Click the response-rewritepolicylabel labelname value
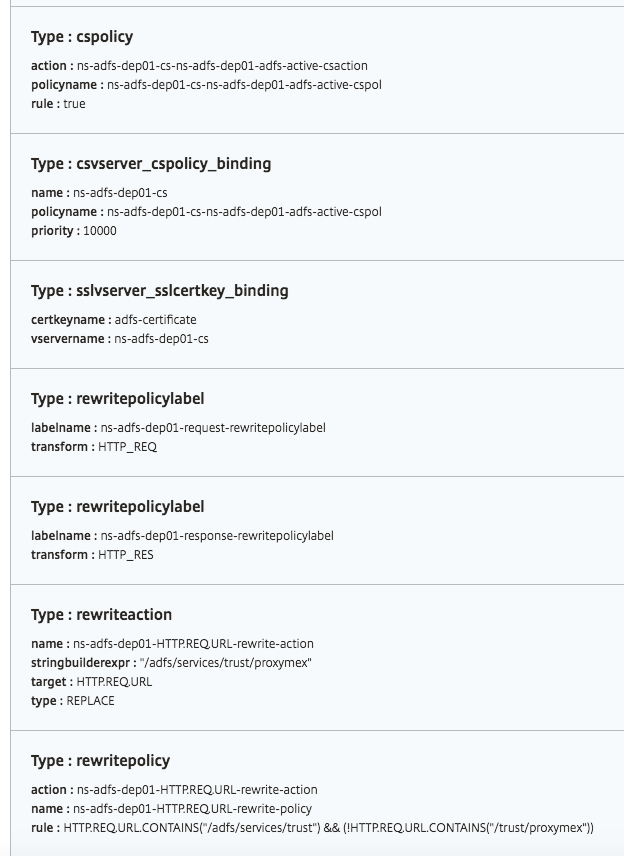This screenshot has width=624, height=856. tap(217, 536)
